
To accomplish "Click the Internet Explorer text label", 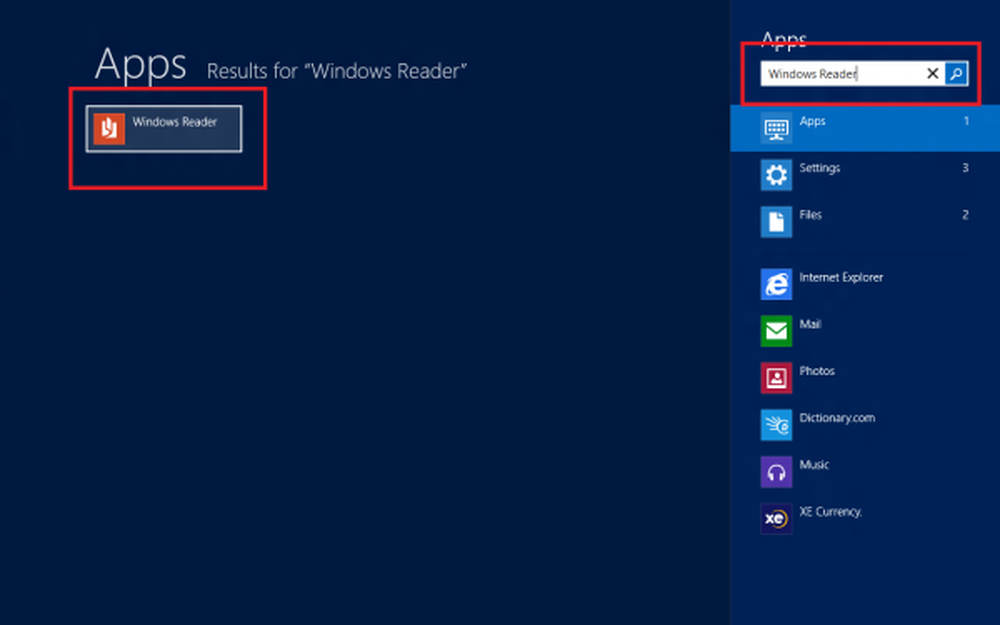I will 841,277.
